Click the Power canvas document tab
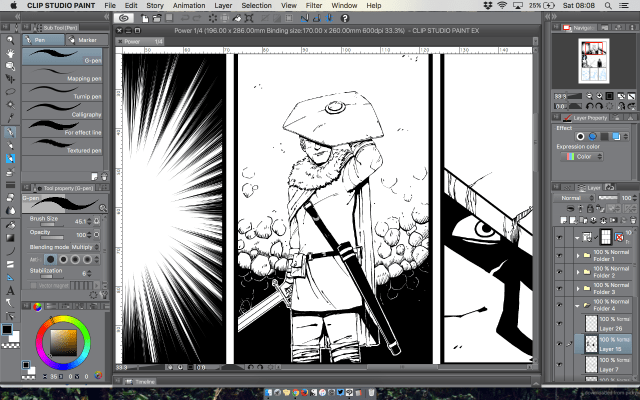Screen dimensions: 640x400 pyautogui.click(x=132, y=42)
